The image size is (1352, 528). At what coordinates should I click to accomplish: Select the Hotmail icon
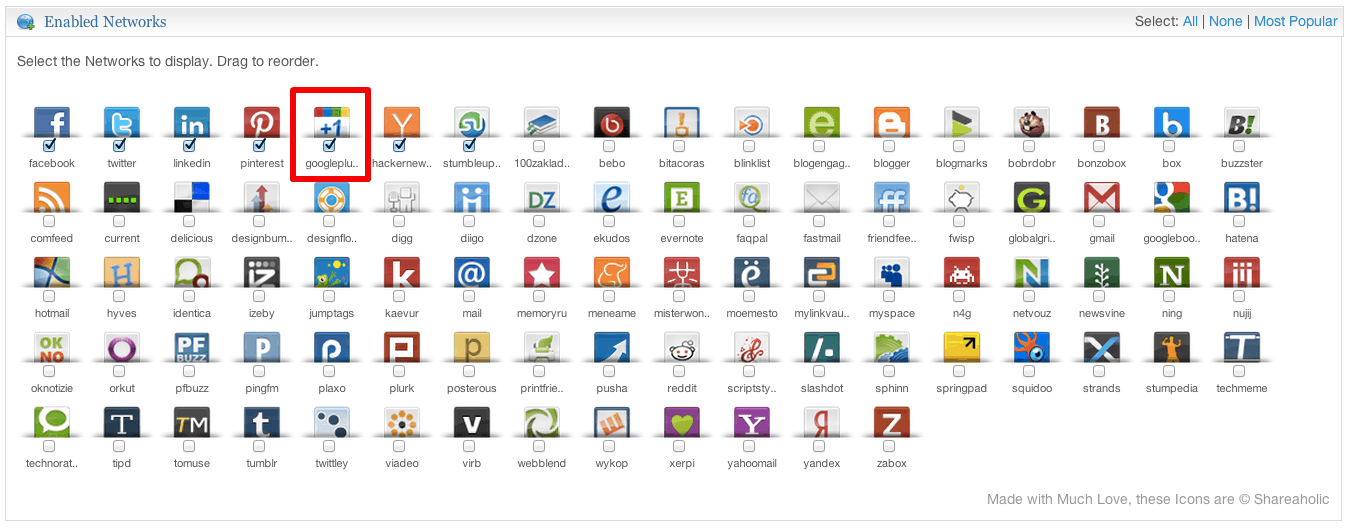[x=52, y=274]
